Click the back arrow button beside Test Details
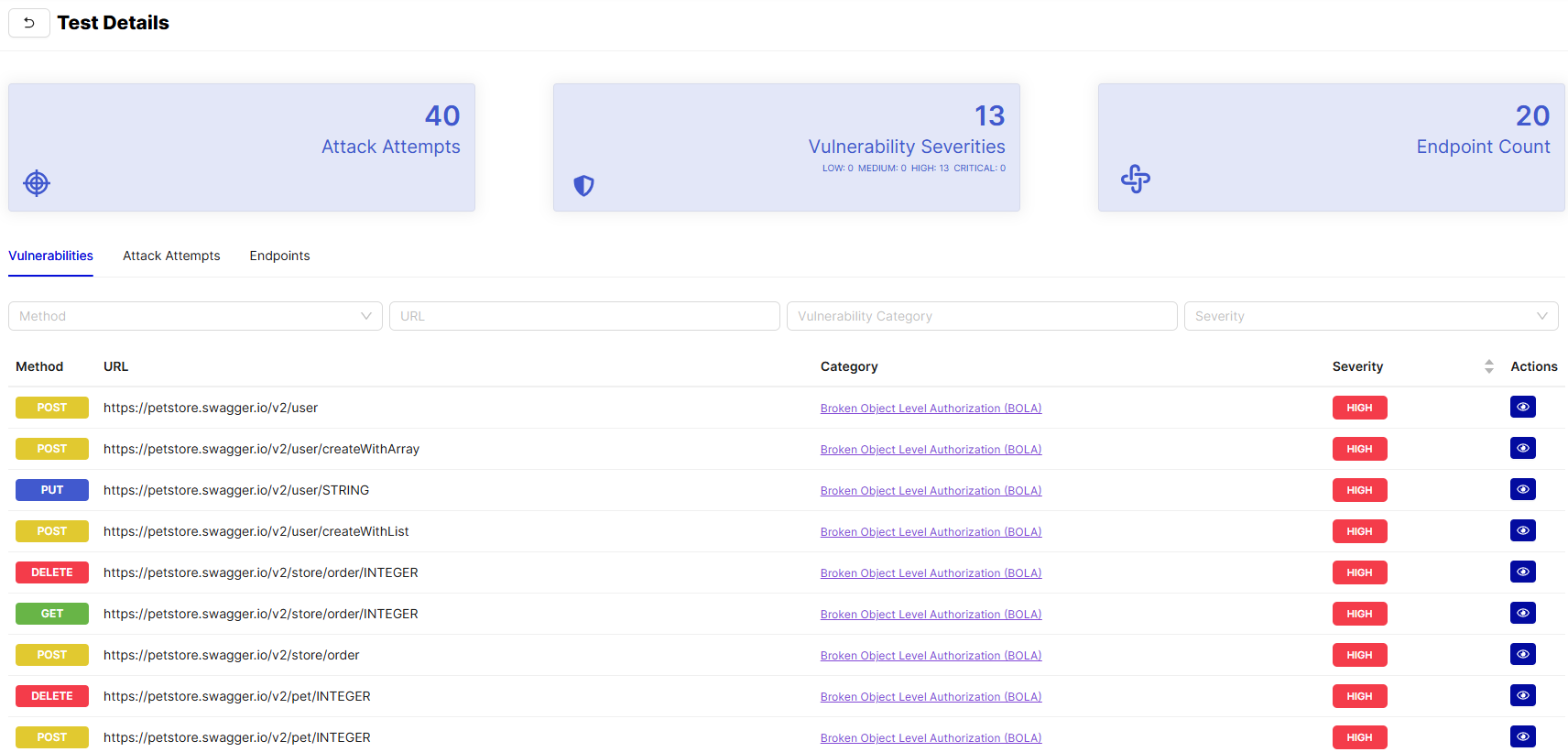 click(29, 23)
